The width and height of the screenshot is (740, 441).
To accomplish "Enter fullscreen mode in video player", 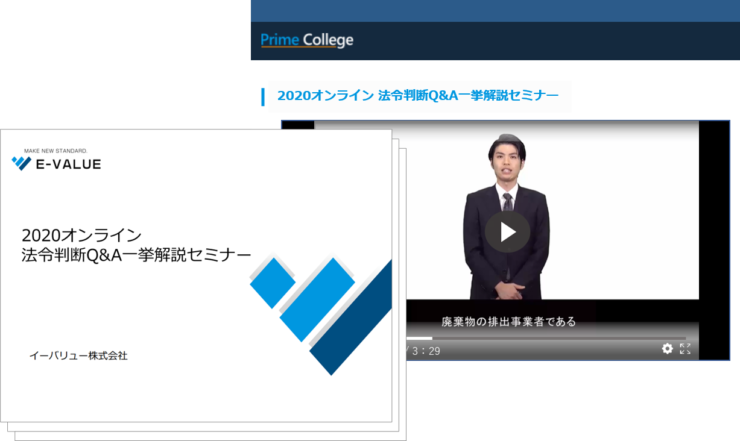I will pyautogui.click(x=685, y=348).
